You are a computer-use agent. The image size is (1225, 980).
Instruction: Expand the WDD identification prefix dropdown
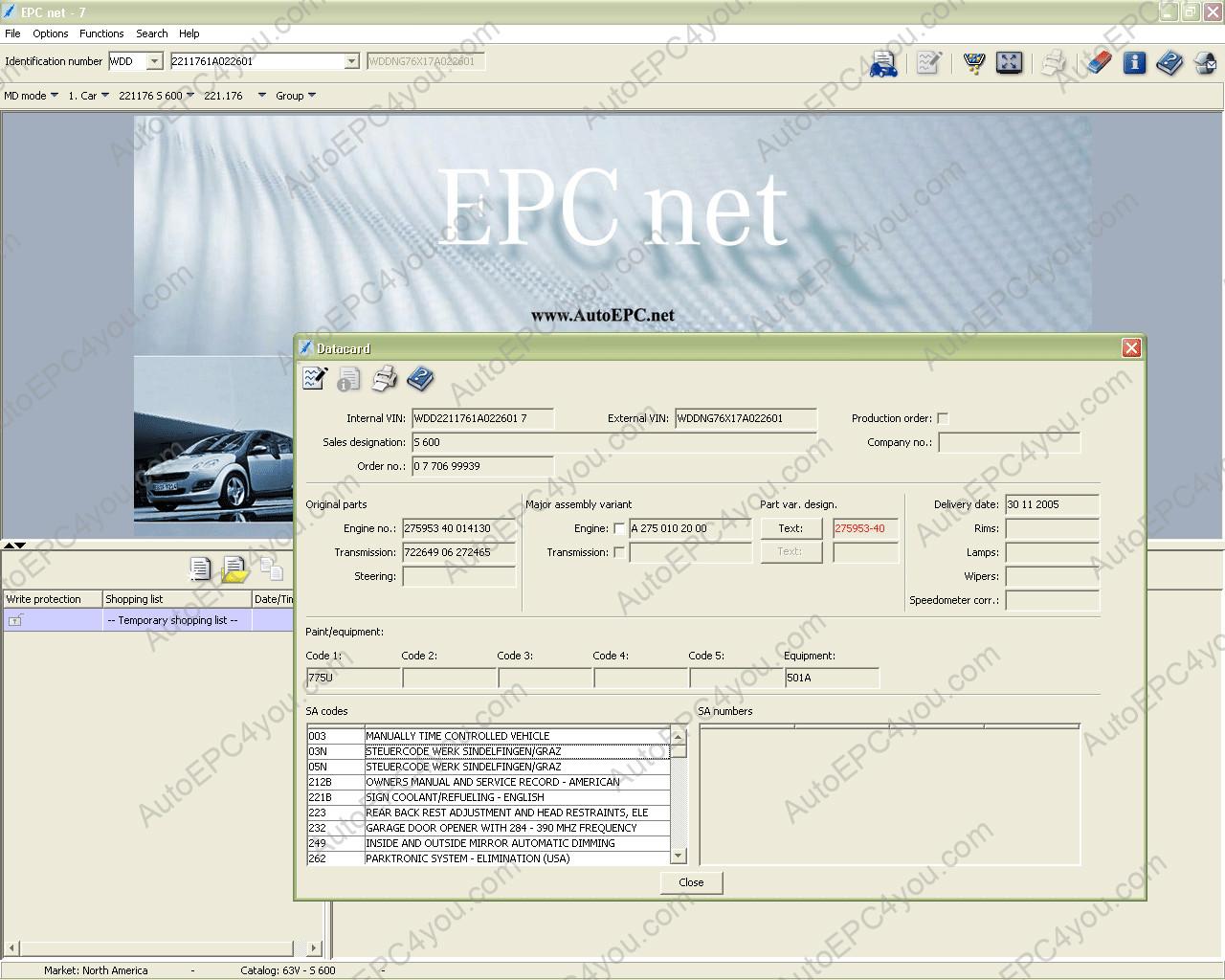[154, 61]
